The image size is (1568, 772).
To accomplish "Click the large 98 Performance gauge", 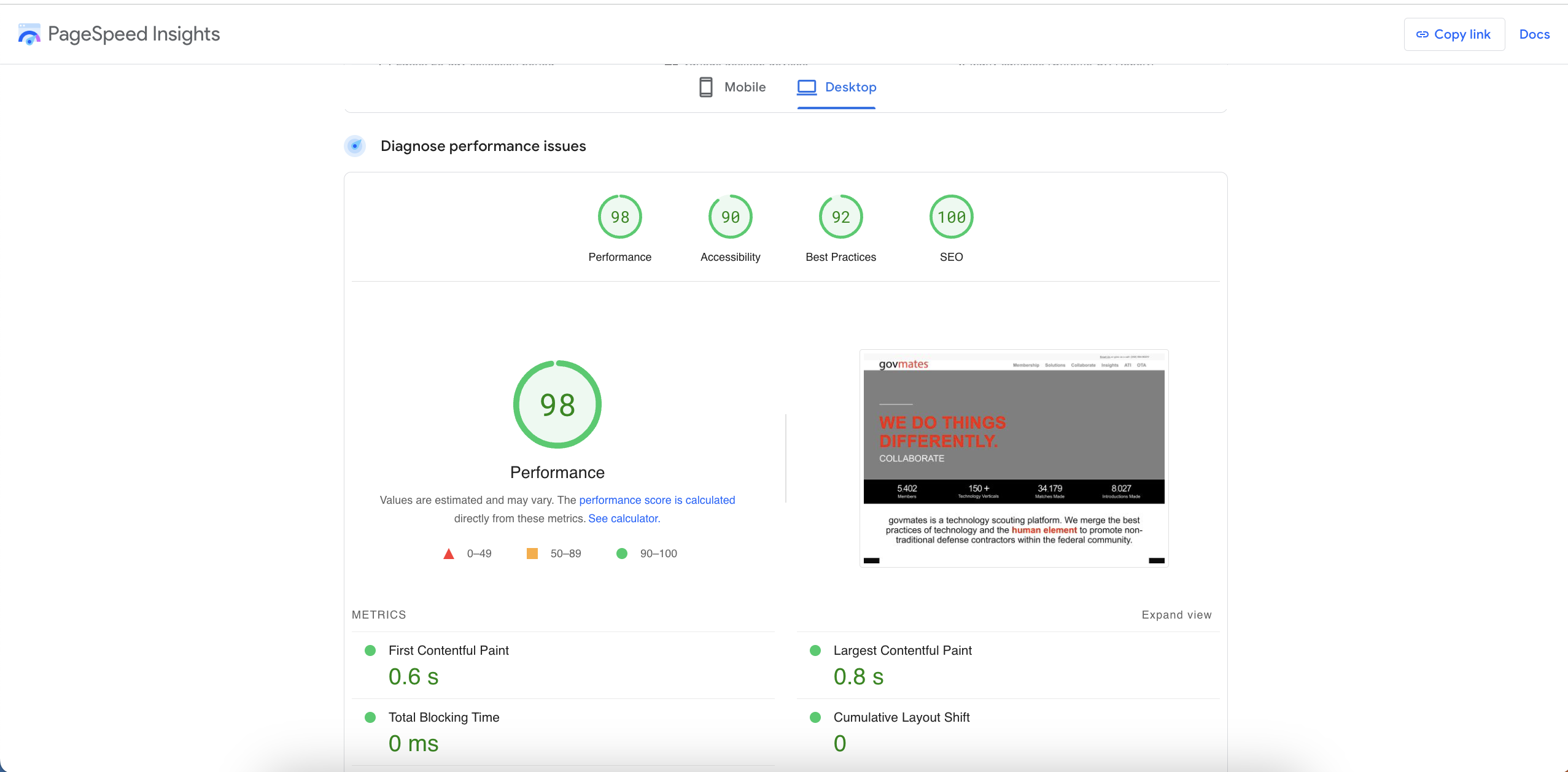I will 557,404.
